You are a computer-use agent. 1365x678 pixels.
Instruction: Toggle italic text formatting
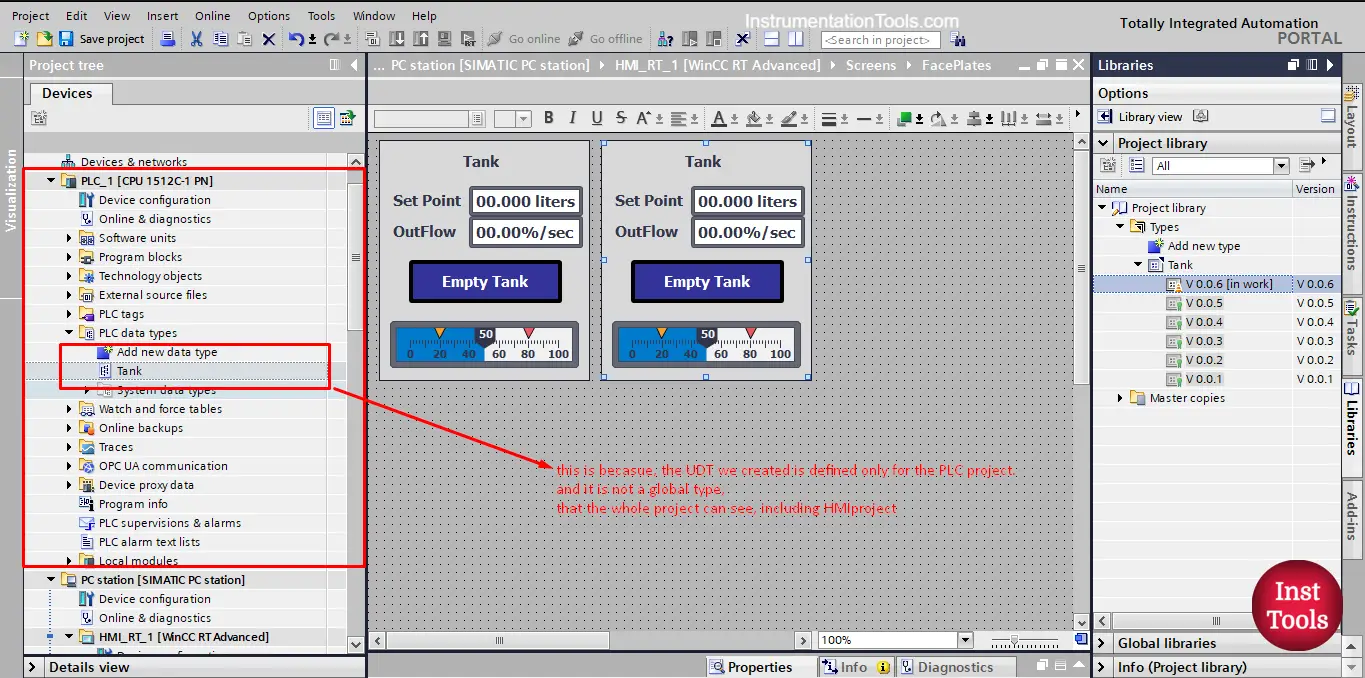pyautogui.click(x=572, y=118)
